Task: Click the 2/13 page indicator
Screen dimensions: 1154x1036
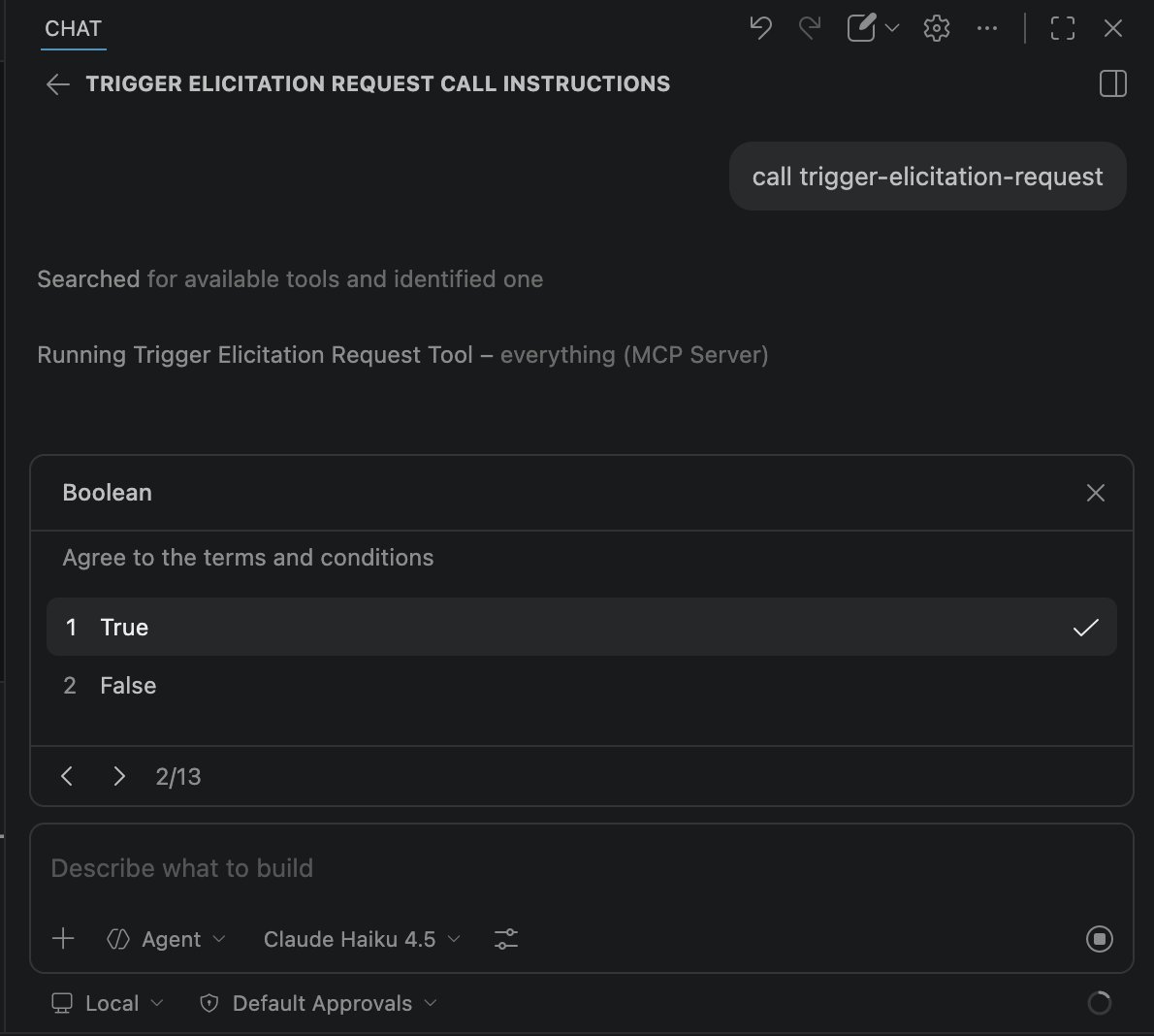Action: (x=178, y=777)
